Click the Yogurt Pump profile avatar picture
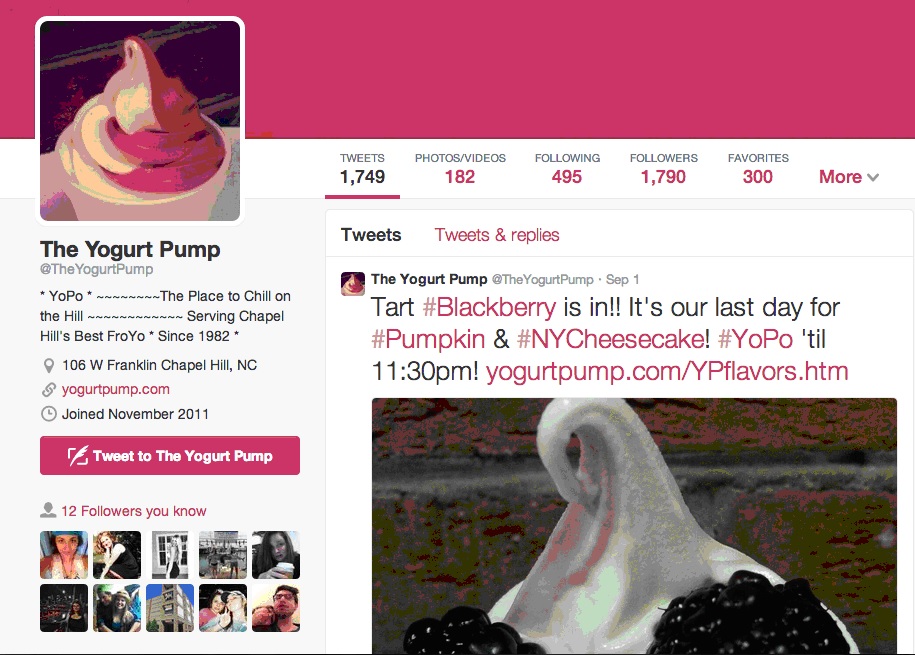 140,121
